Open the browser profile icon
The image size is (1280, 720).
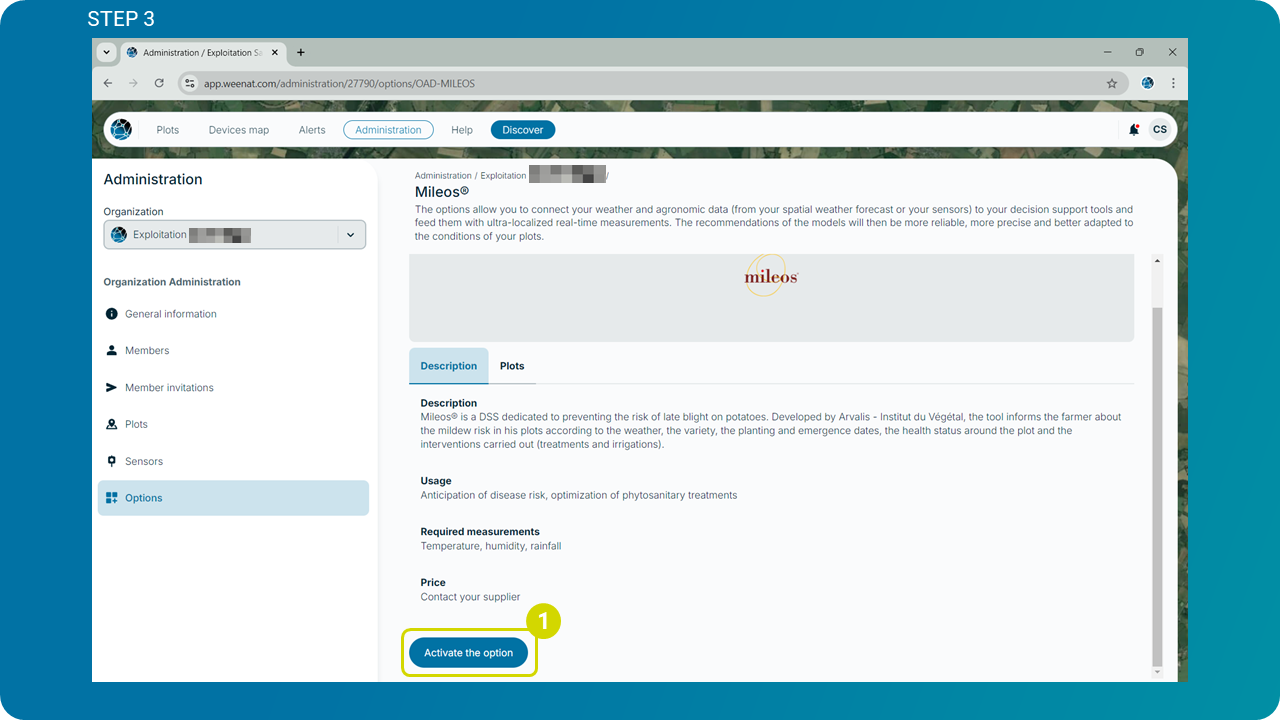pos(1148,83)
